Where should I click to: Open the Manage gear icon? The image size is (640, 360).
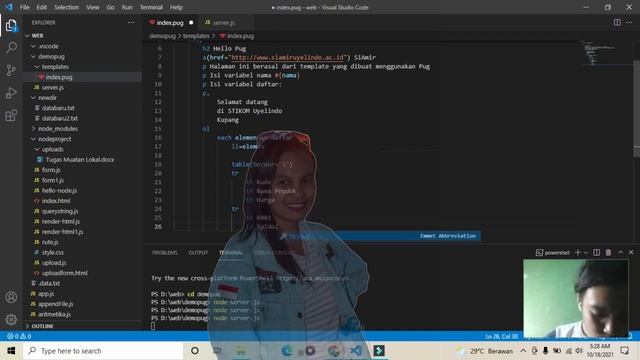coord(11,319)
